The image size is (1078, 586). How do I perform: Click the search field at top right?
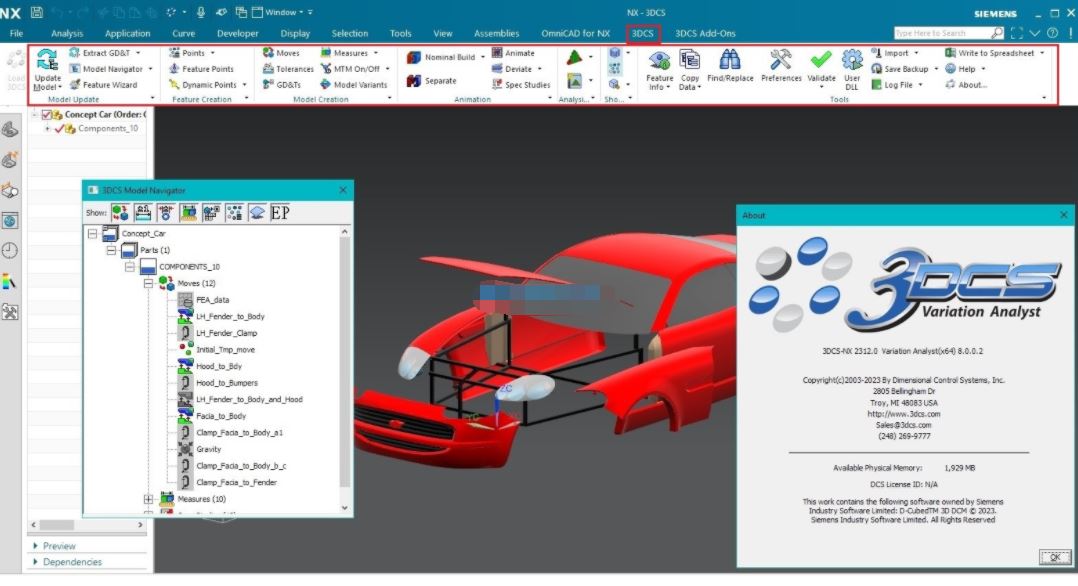pos(945,32)
